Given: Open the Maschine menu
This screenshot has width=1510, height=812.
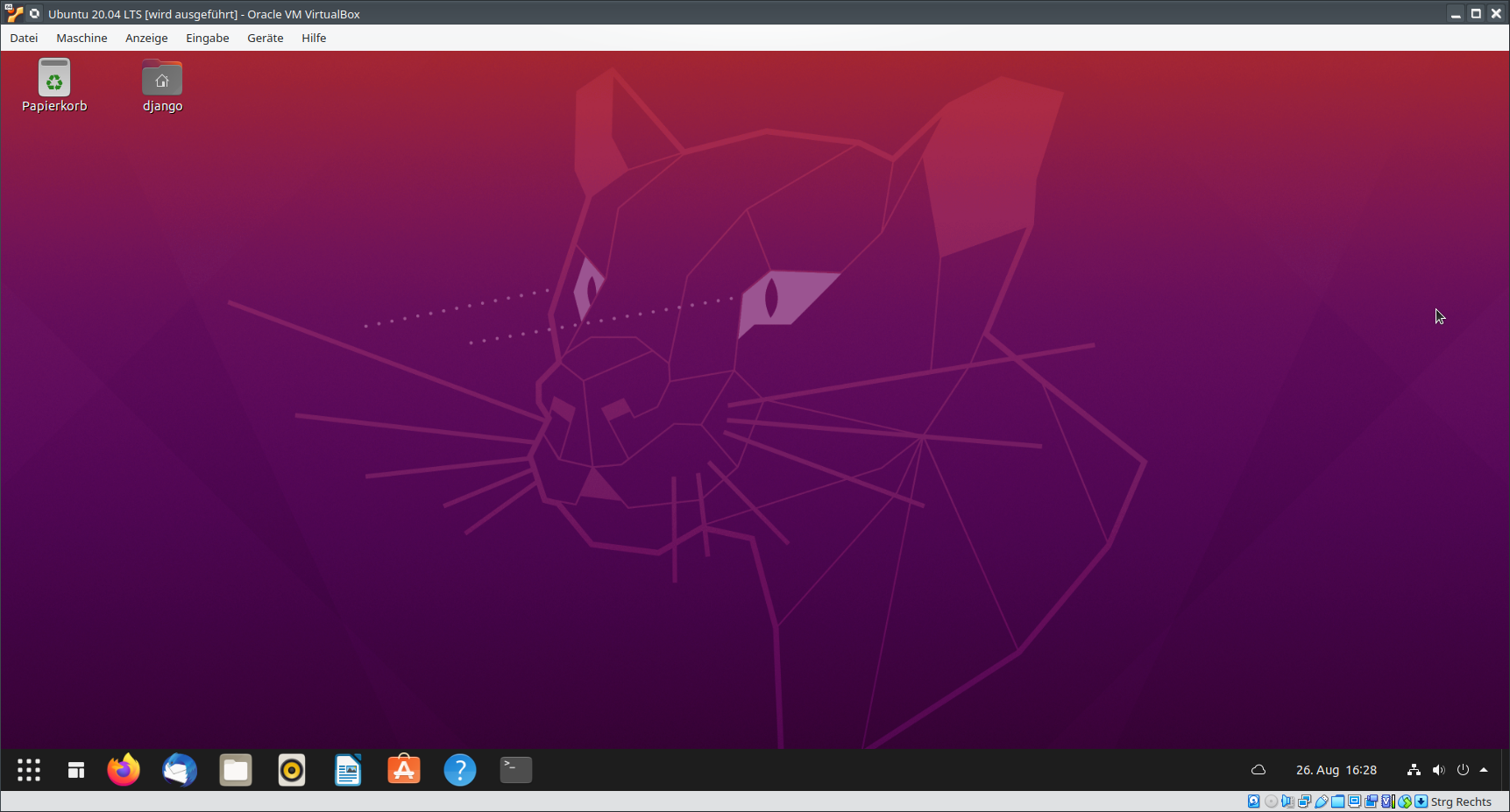Looking at the screenshot, I should pyautogui.click(x=82, y=38).
